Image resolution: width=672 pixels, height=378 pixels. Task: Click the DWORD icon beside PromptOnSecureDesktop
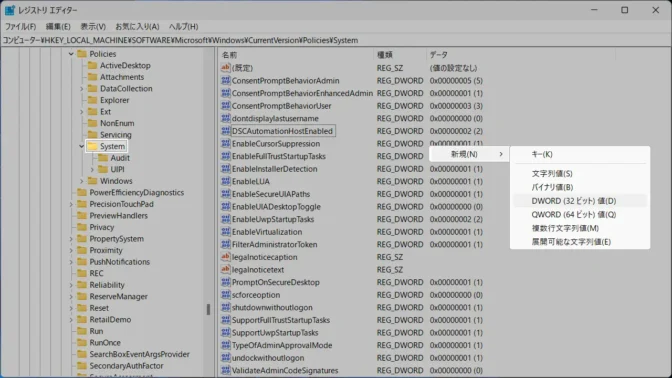pyautogui.click(x=225, y=282)
